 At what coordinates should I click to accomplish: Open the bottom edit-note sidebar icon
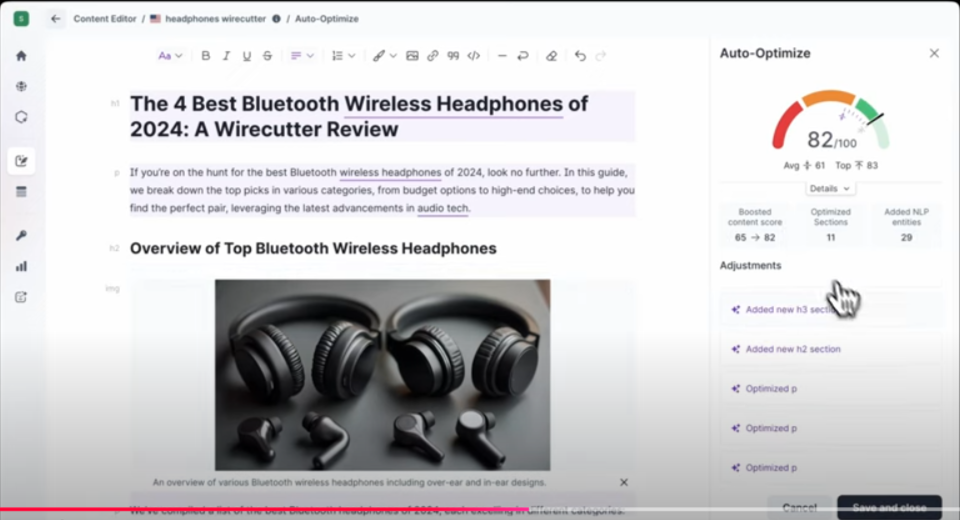[x=21, y=297]
